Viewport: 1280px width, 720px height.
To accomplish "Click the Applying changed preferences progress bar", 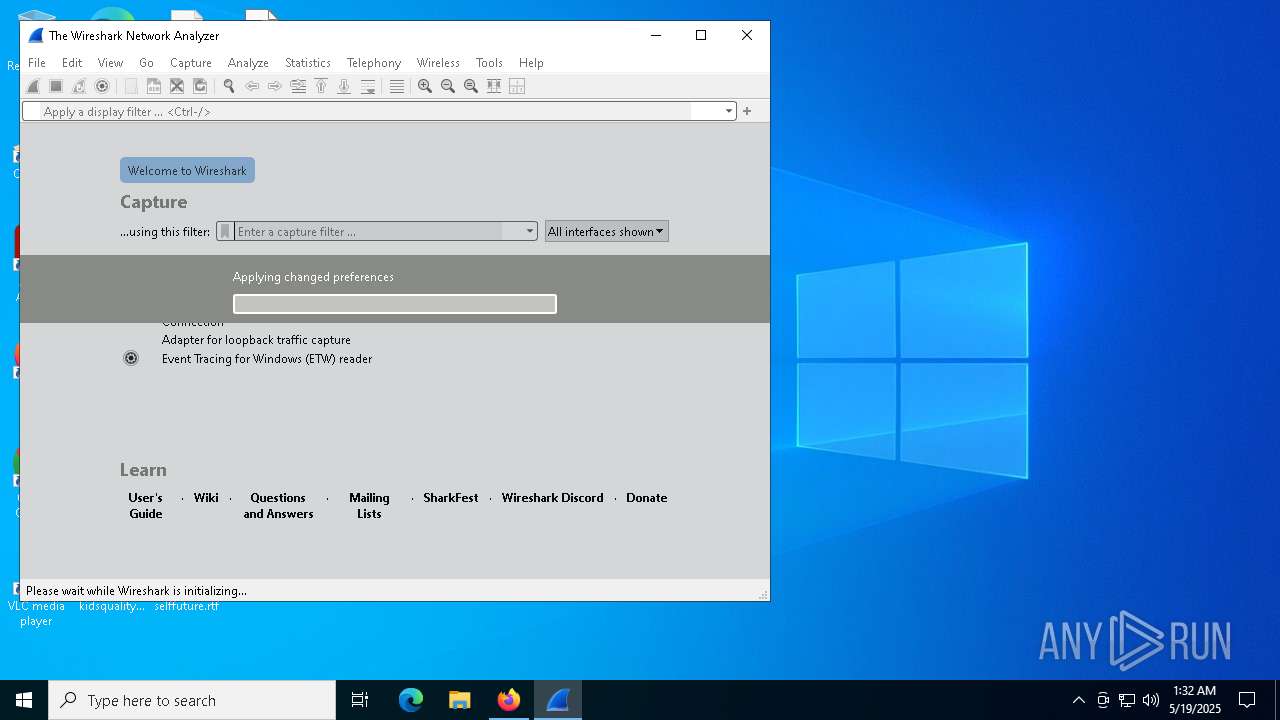I will click(x=395, y=303).
